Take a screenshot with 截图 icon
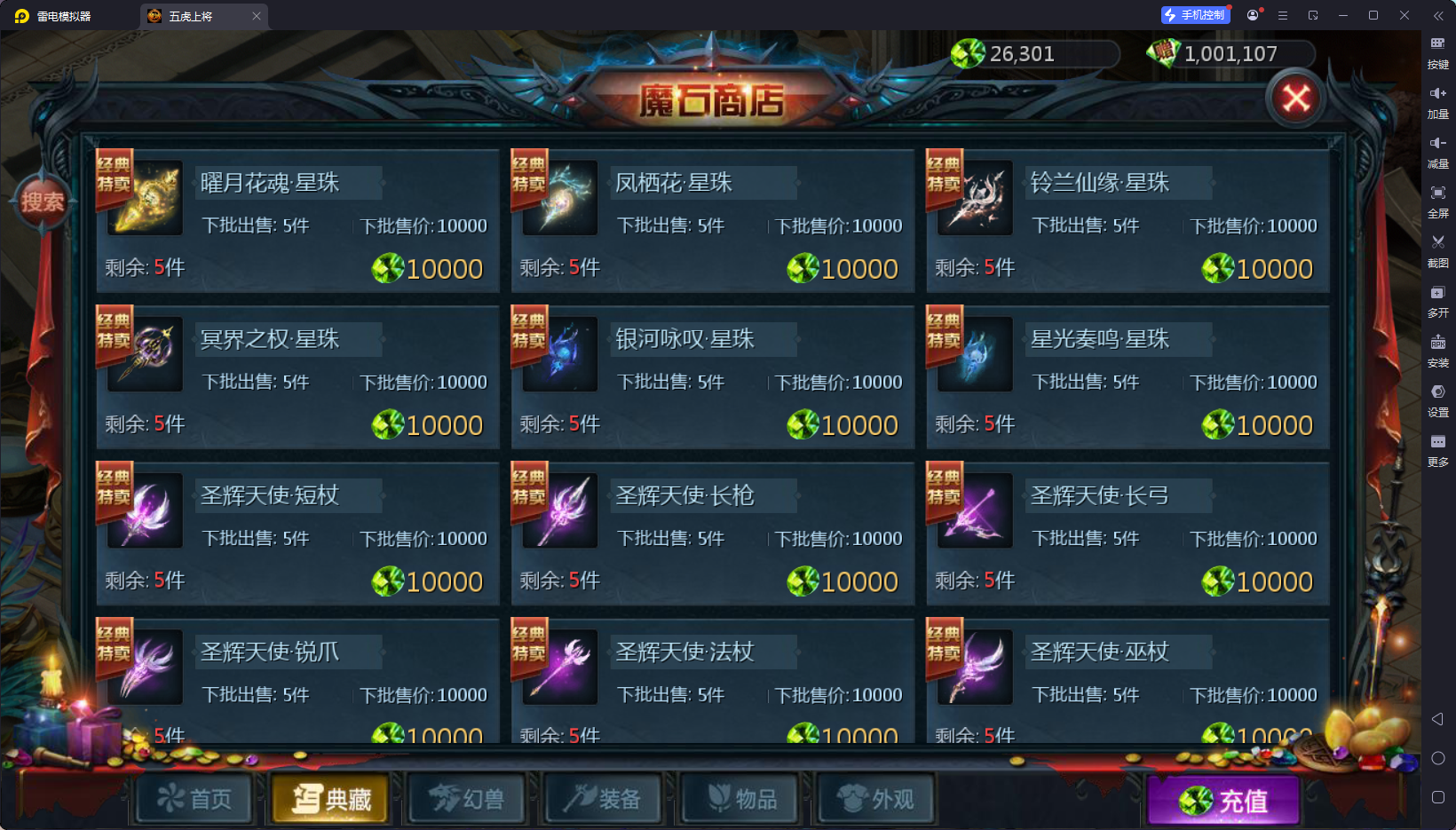Viewport: 1456px width, 830px height. [x=1438, y=251]
